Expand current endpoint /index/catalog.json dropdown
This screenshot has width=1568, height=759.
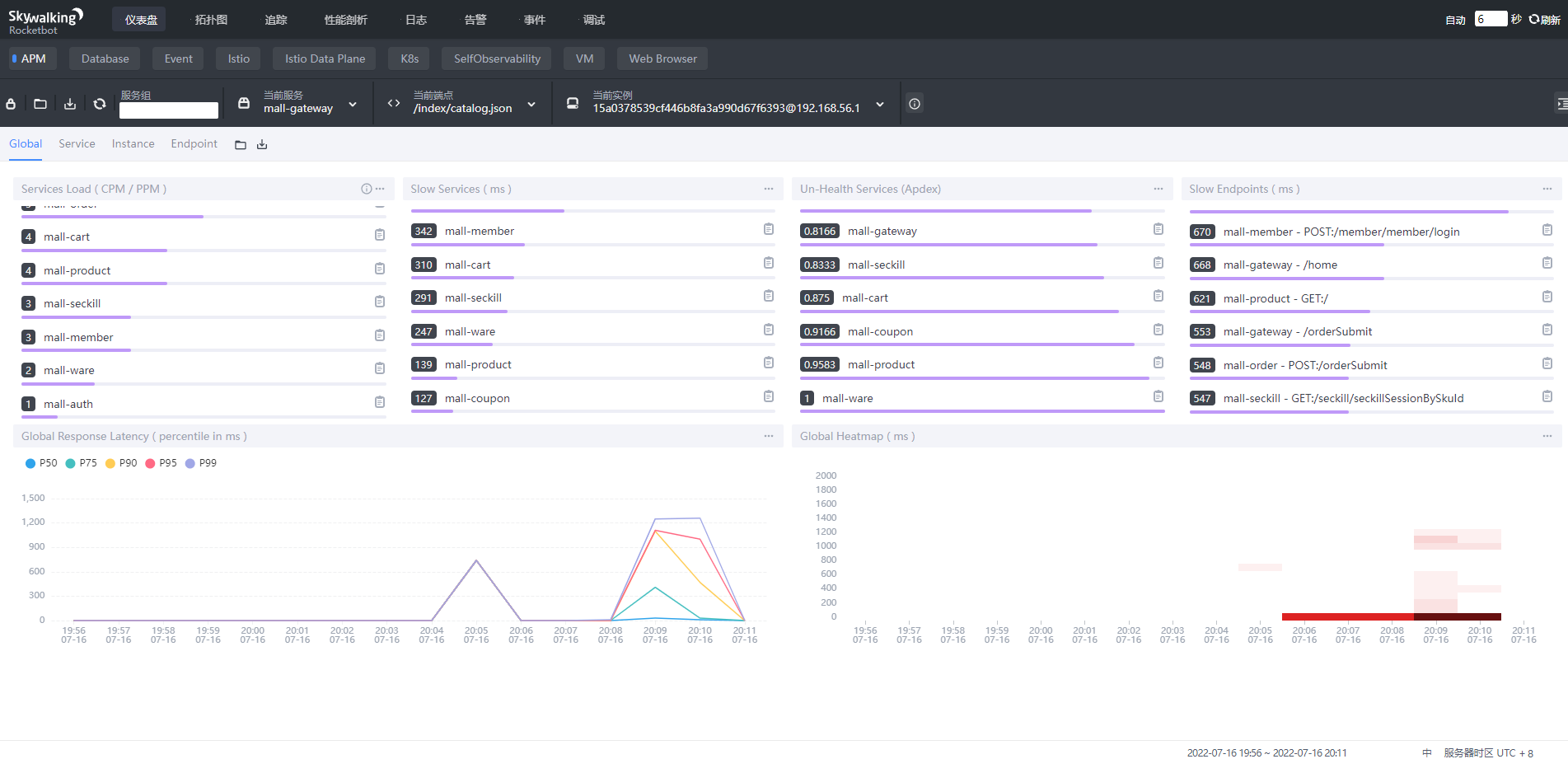click(x=531, y=105)
